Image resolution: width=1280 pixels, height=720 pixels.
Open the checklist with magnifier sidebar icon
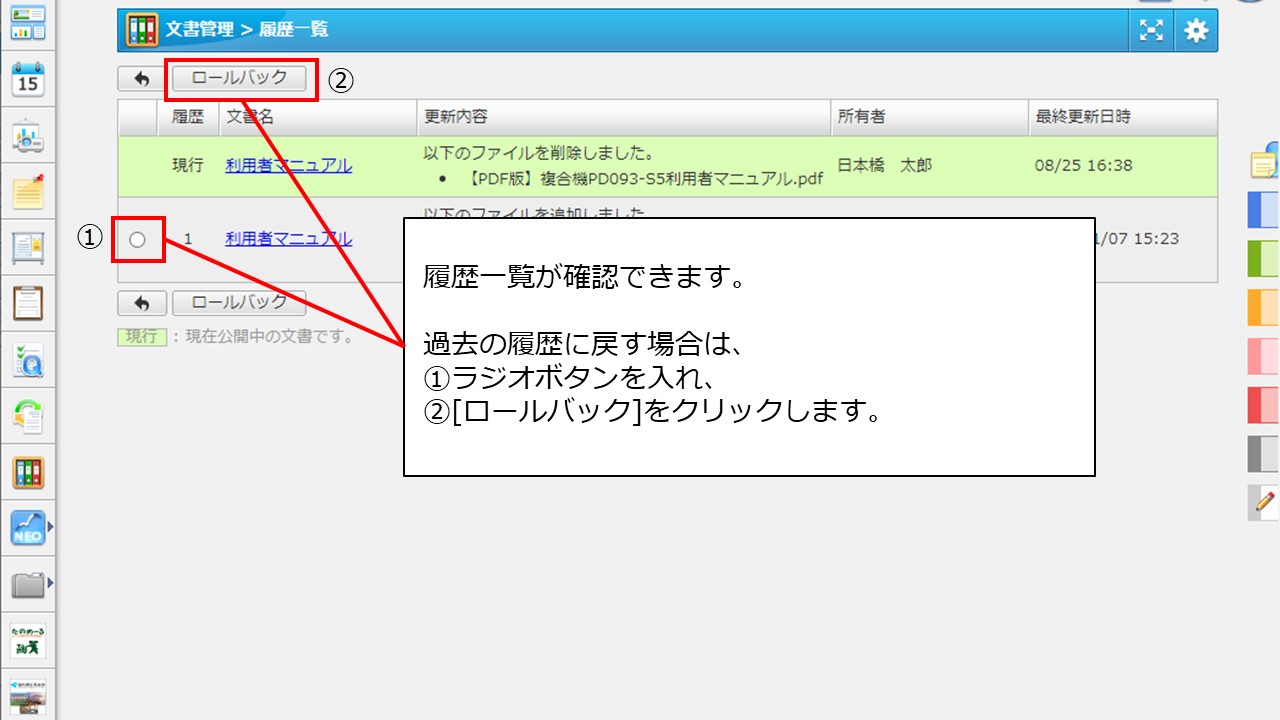[28, 360]
